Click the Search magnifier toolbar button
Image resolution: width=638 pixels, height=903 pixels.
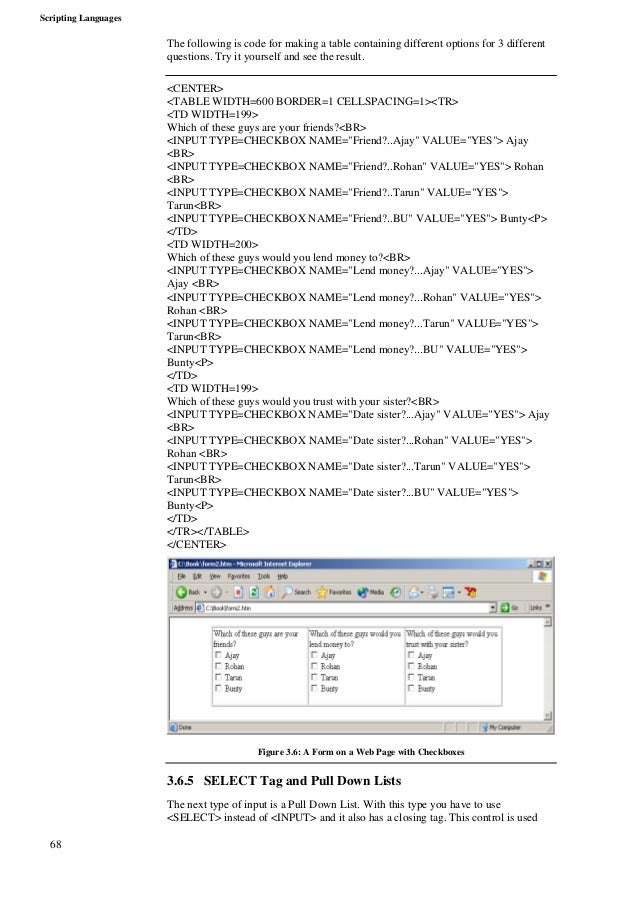[x=296, y=592]
